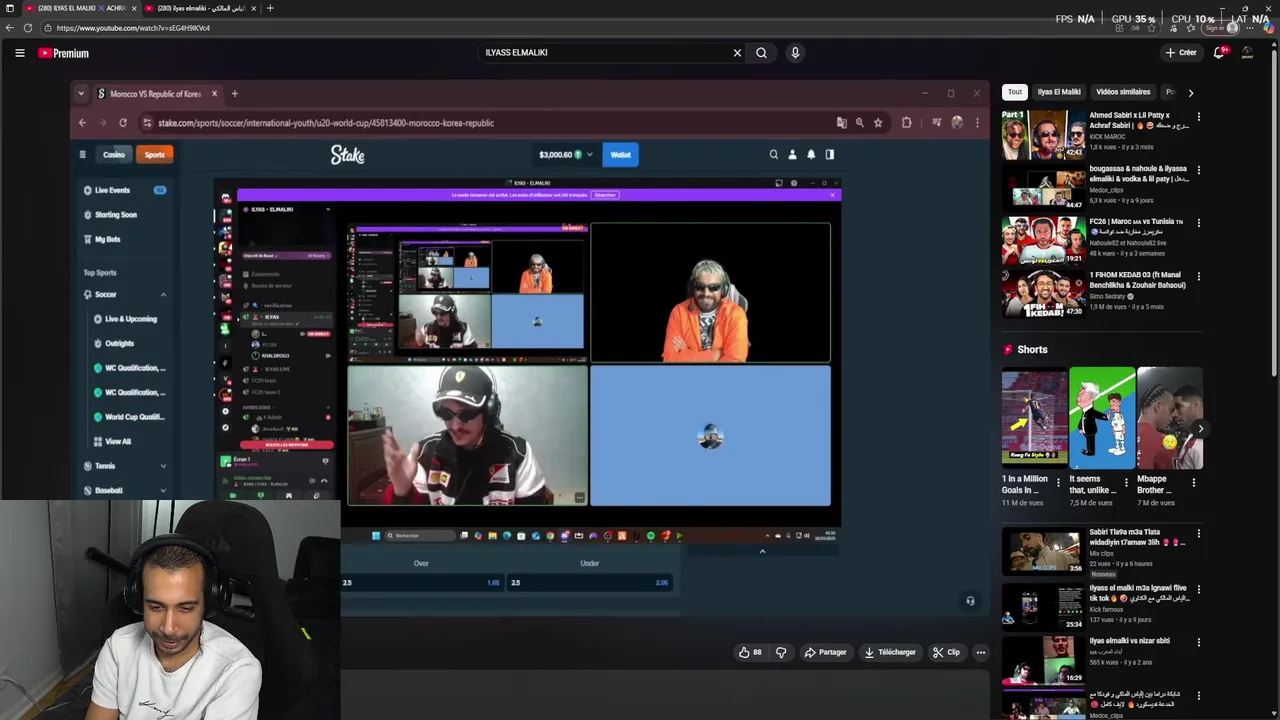1280x720 pixels.
Task: Select the Casino tab in Stake
Action: [114, 155]
